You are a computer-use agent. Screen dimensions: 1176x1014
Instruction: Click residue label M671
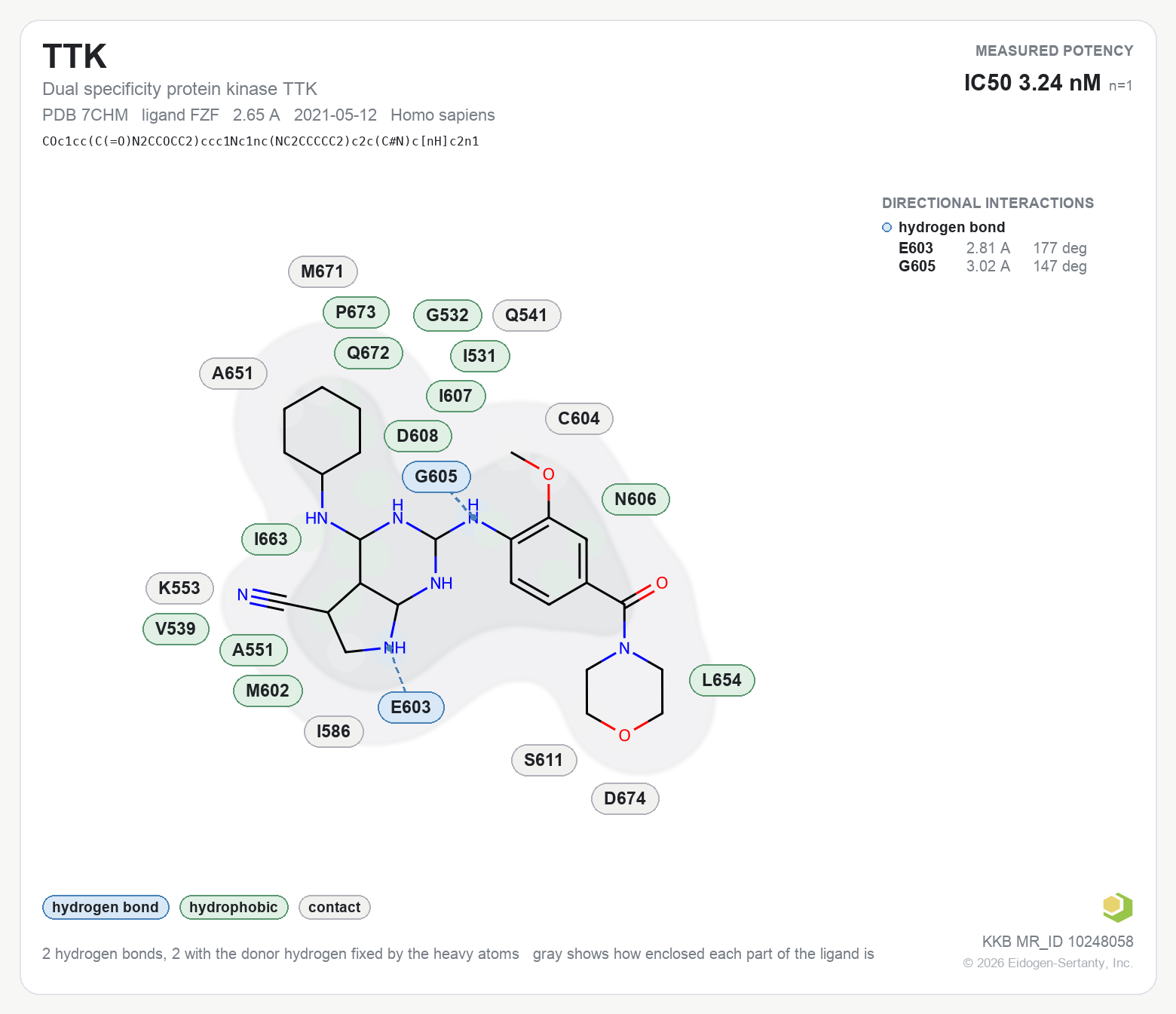click(323, 271)
